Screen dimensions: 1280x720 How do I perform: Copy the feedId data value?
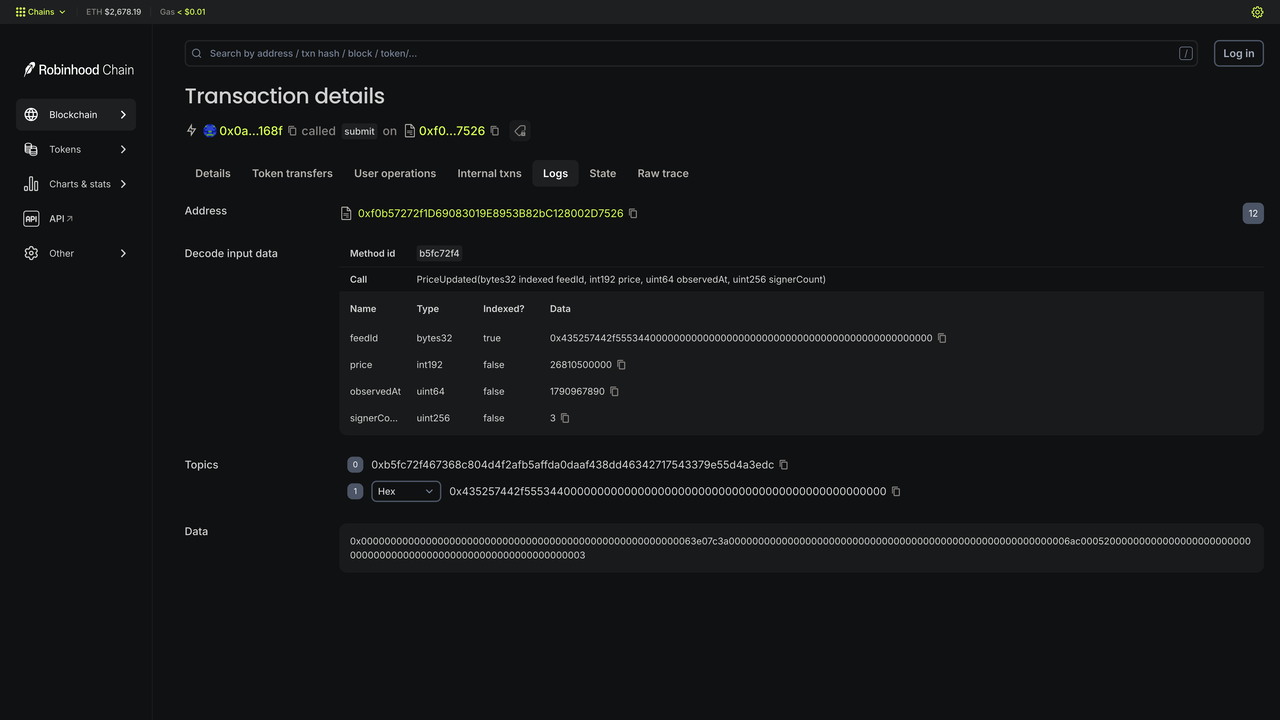pos(942,338)
